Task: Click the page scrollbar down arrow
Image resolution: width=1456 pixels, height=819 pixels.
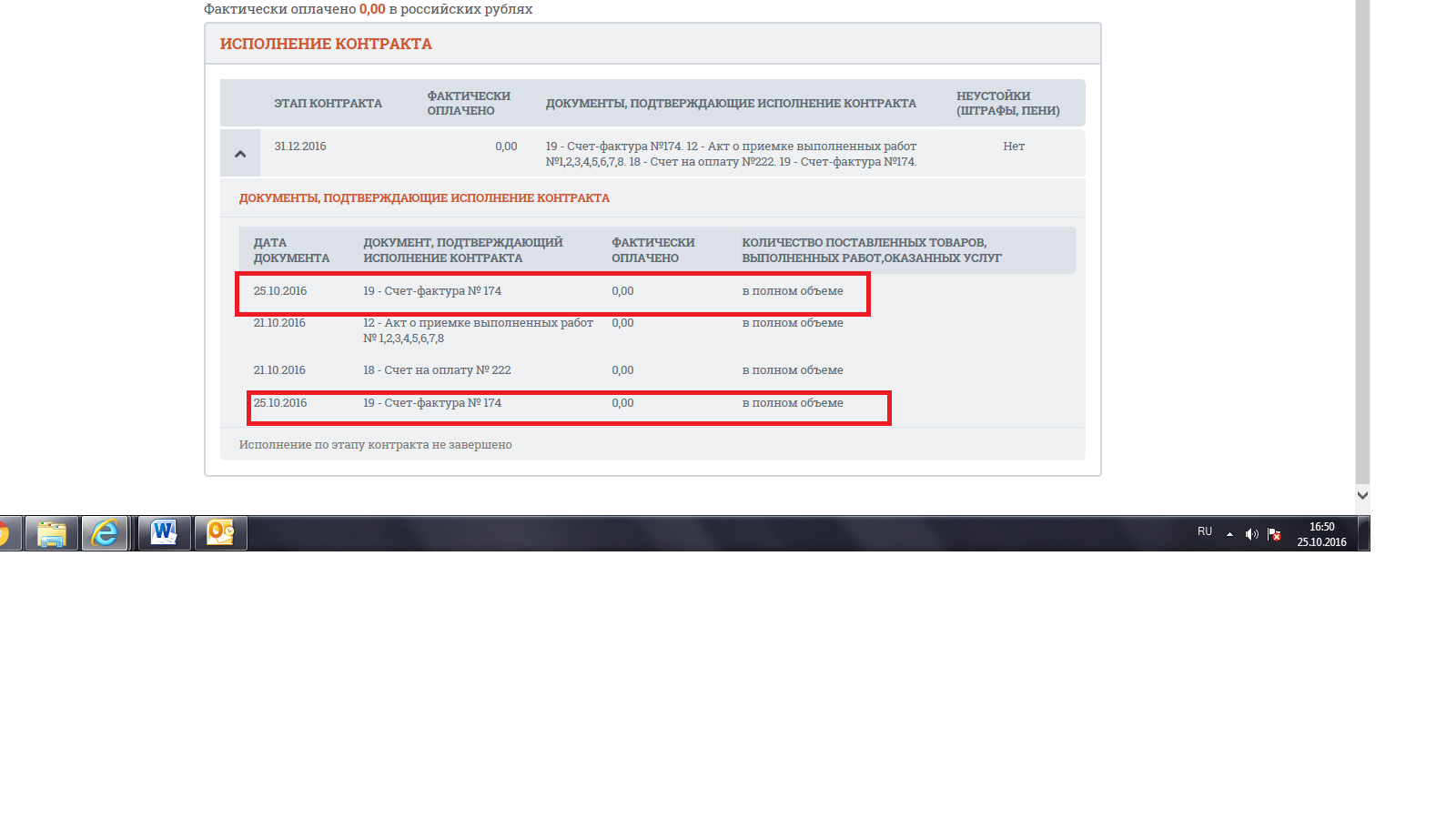Action: click(x=1362, y=496)
